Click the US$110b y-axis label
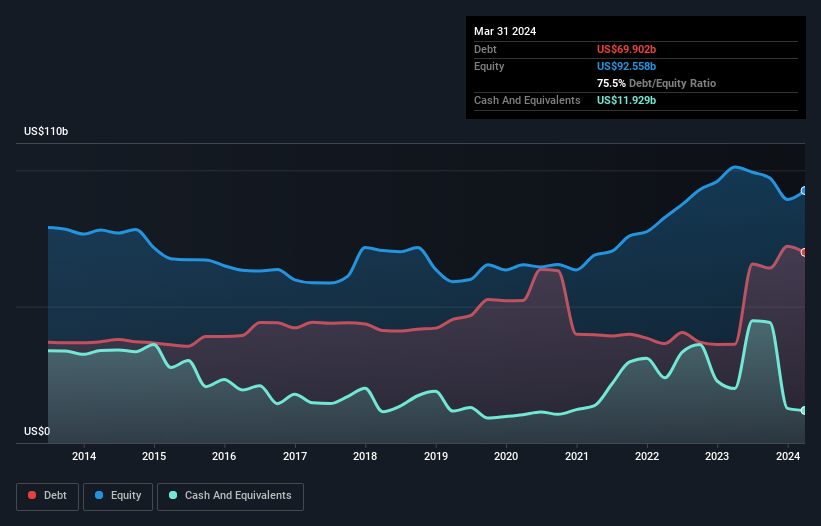The height and width of the screenshot is (526, 821). tap(46, 131)
